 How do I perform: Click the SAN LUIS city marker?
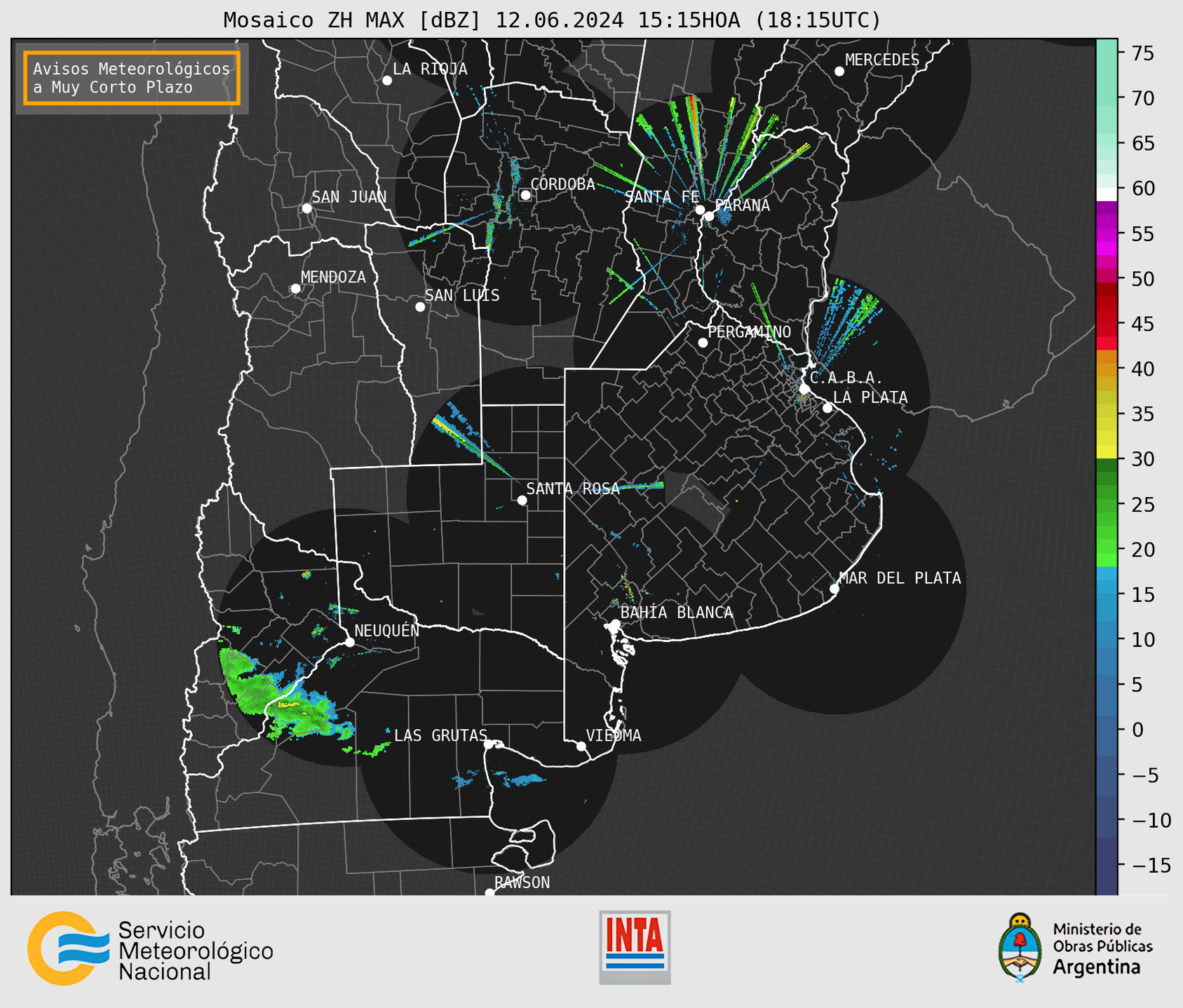coord(420,307)
